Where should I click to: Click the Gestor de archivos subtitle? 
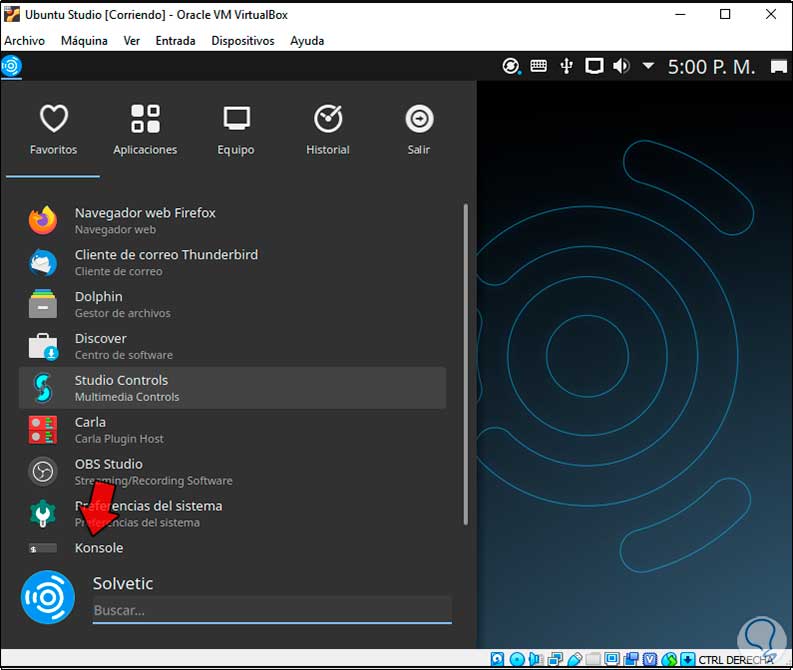123,314
